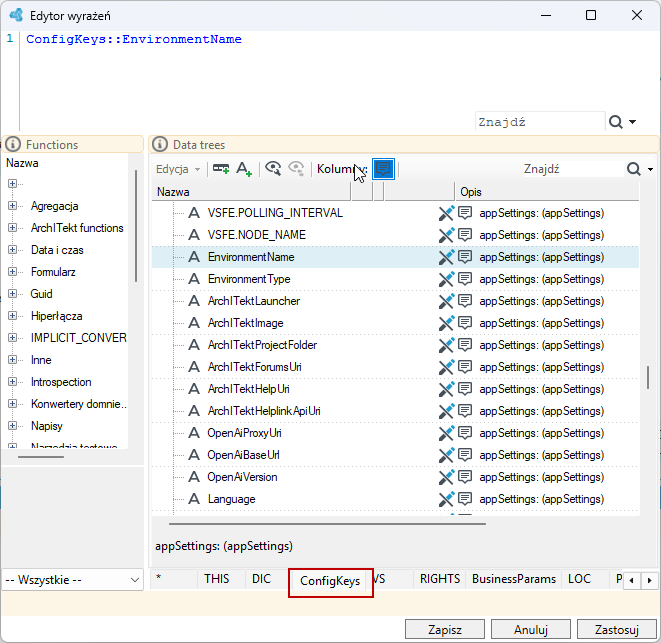Screen dimensions: 661x643
Task: Click the Data trees horizontal scrollbar
Action: [327, 524]
